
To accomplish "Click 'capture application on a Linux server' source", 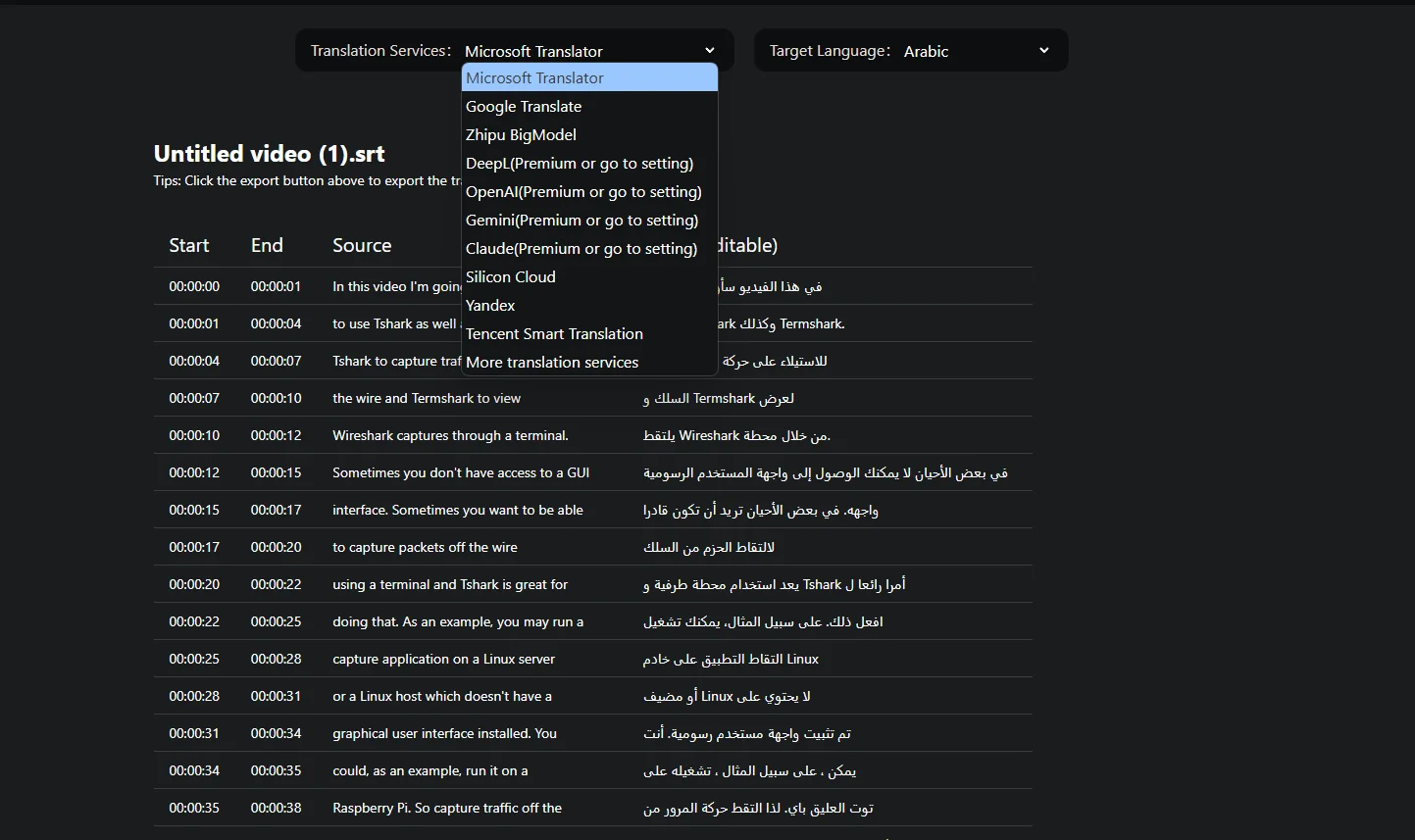I will pyautogui.click(x=443, y=659).
